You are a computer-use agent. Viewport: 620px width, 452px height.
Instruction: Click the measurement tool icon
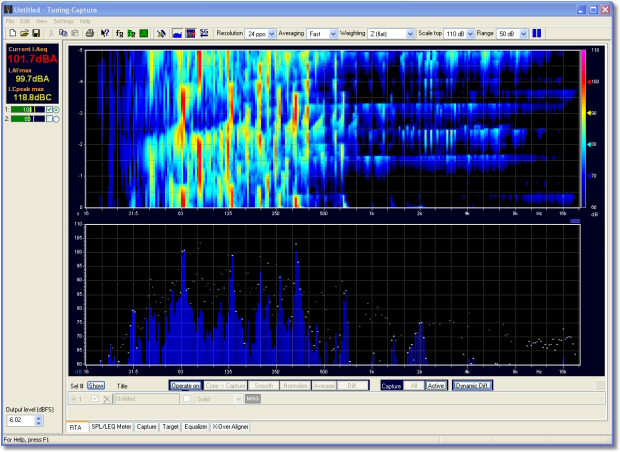click(x=161, y=34)
